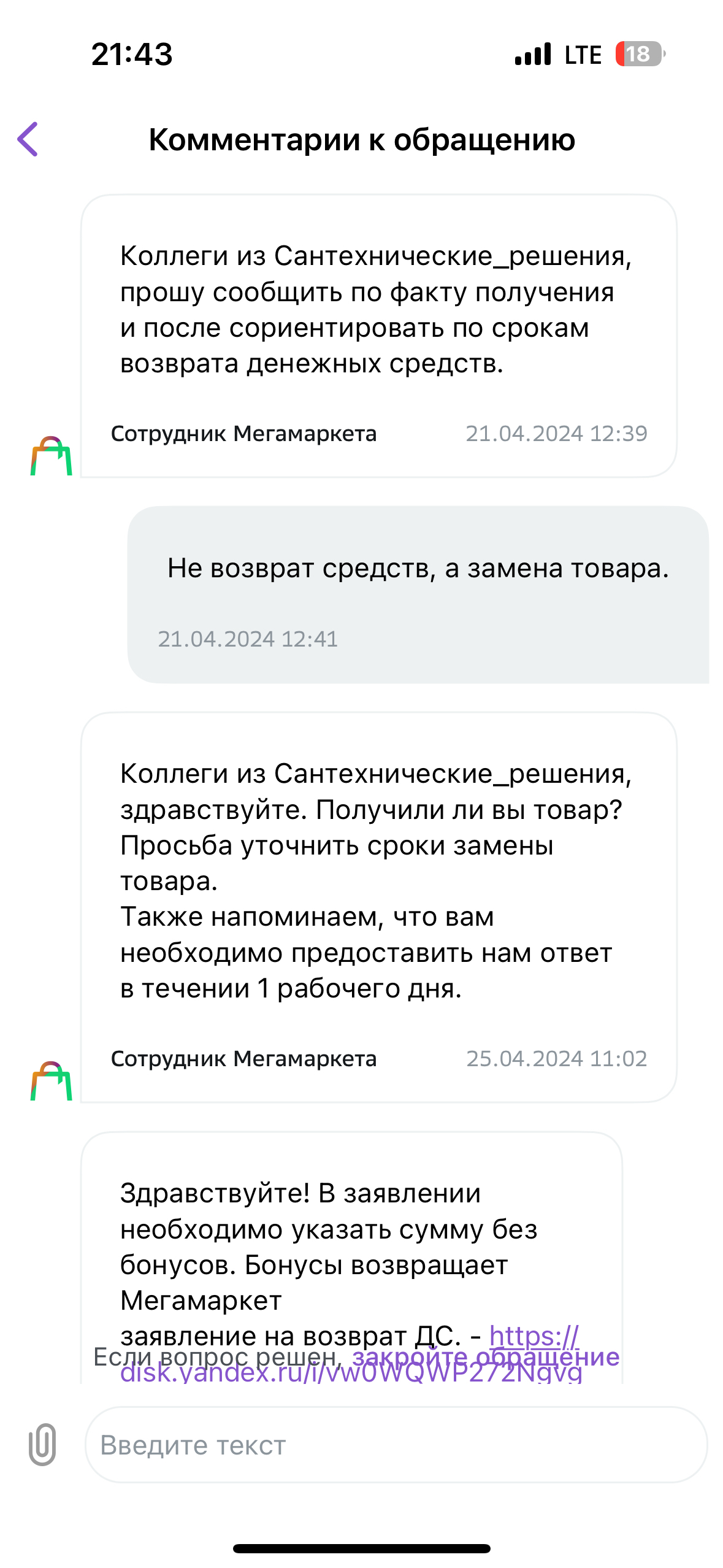Tap the 21.04.2024 12:41 timestamp
Viewport: 723px width, 1568px height.
pyautogui.click(x=248, y=639)
